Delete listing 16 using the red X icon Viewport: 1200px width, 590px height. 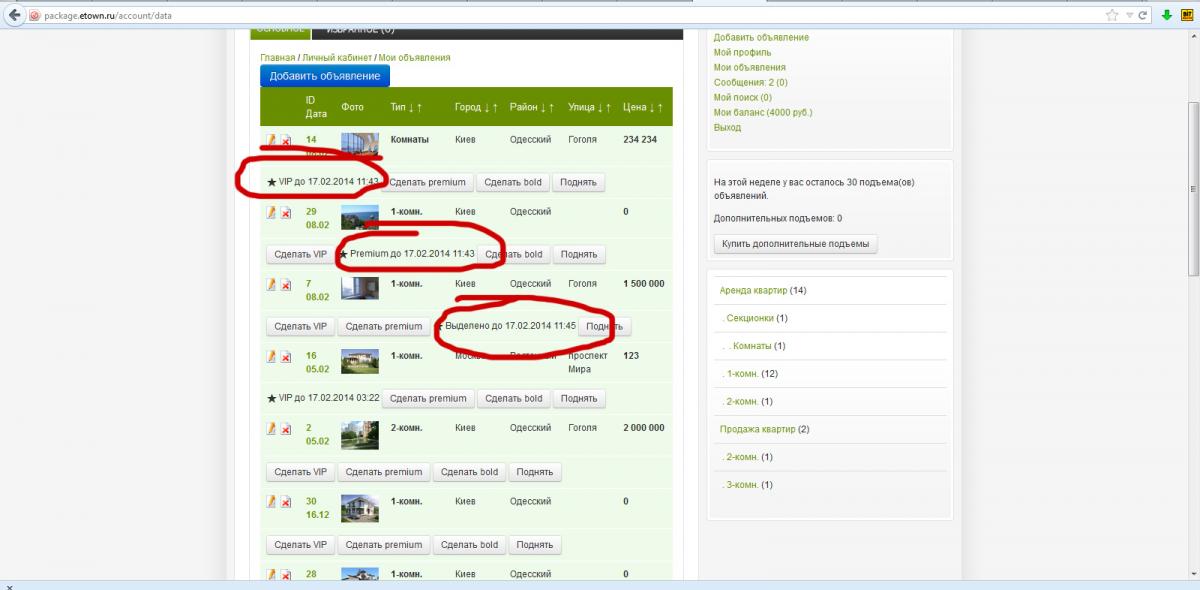coord(286,357)
